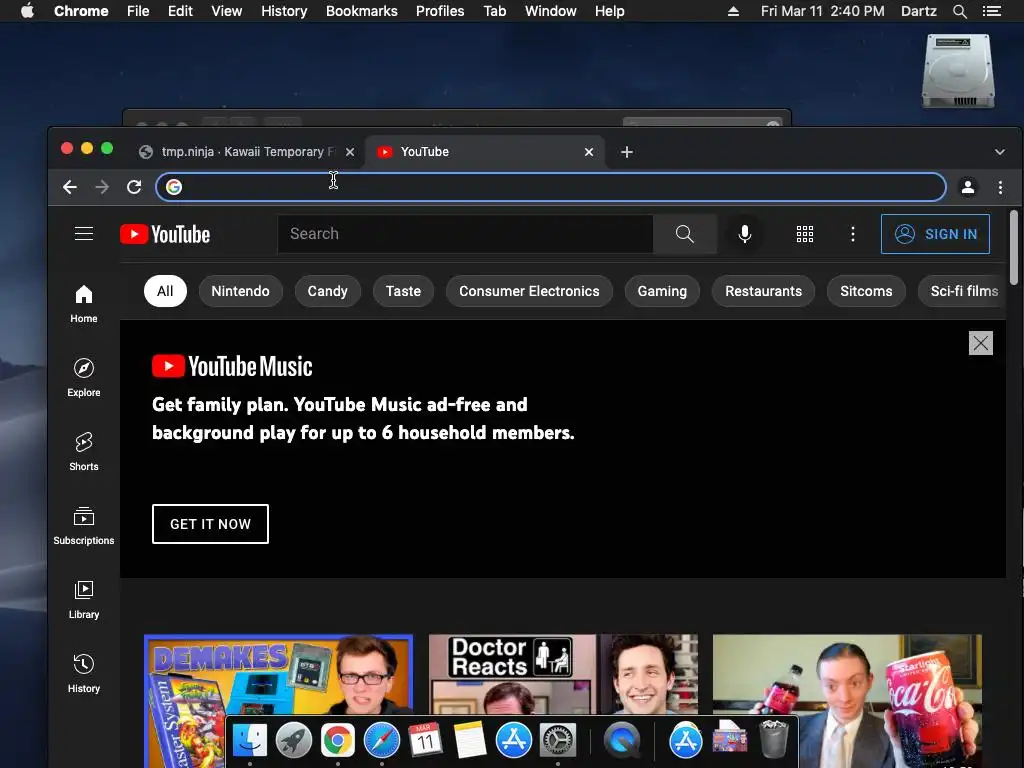Select the Taste filter chip
Screen dimensions: 1024x768
[x=403, y=291]
